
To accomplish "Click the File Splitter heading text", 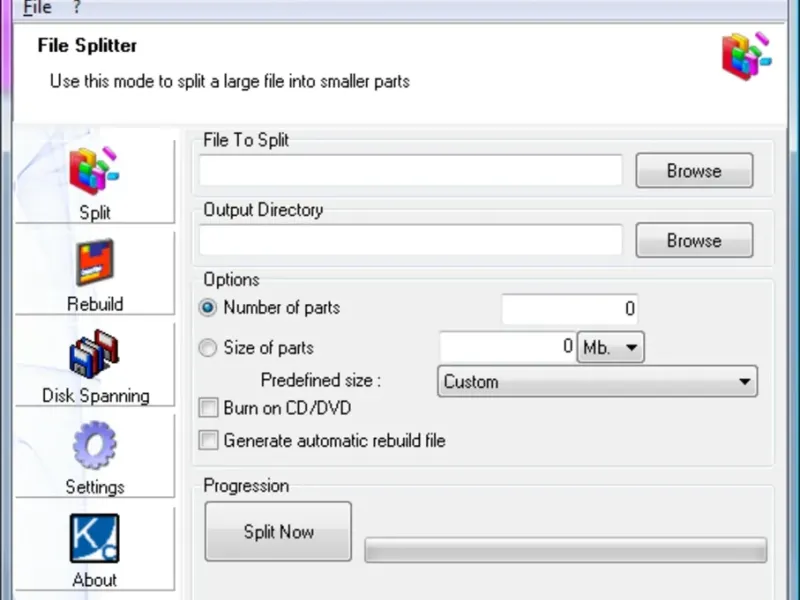I will (87, 45).
